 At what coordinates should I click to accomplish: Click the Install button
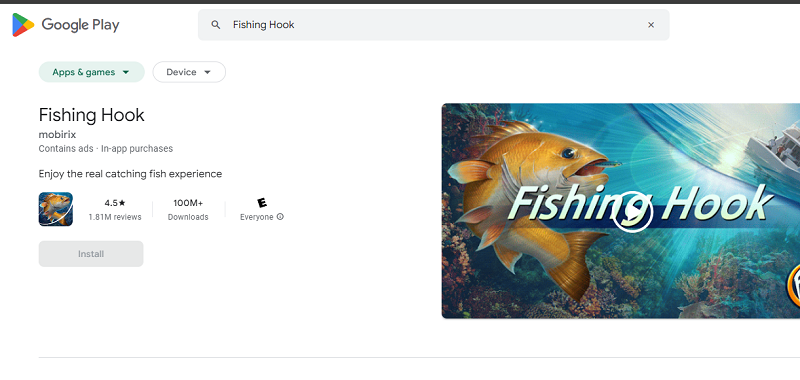(91, 254)
